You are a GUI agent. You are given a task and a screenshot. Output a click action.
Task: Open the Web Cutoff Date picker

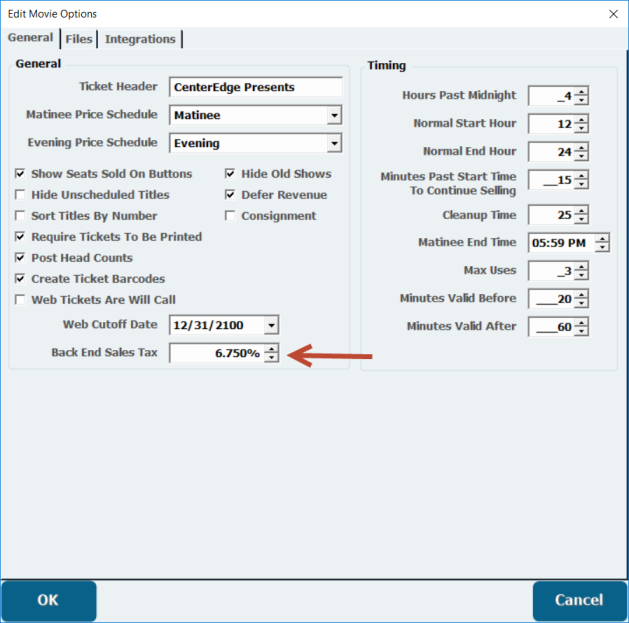coord(271,326)
